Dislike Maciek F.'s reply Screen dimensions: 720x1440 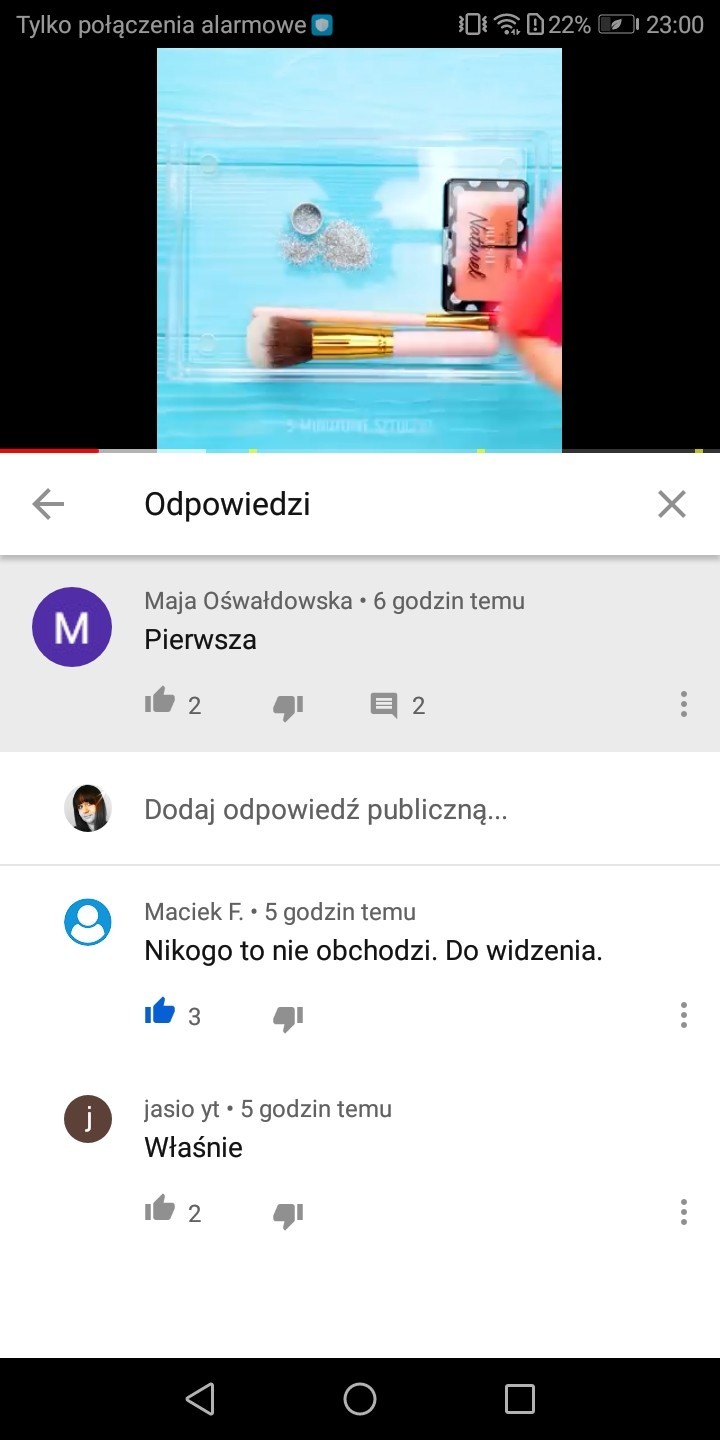pos(288,1018)
